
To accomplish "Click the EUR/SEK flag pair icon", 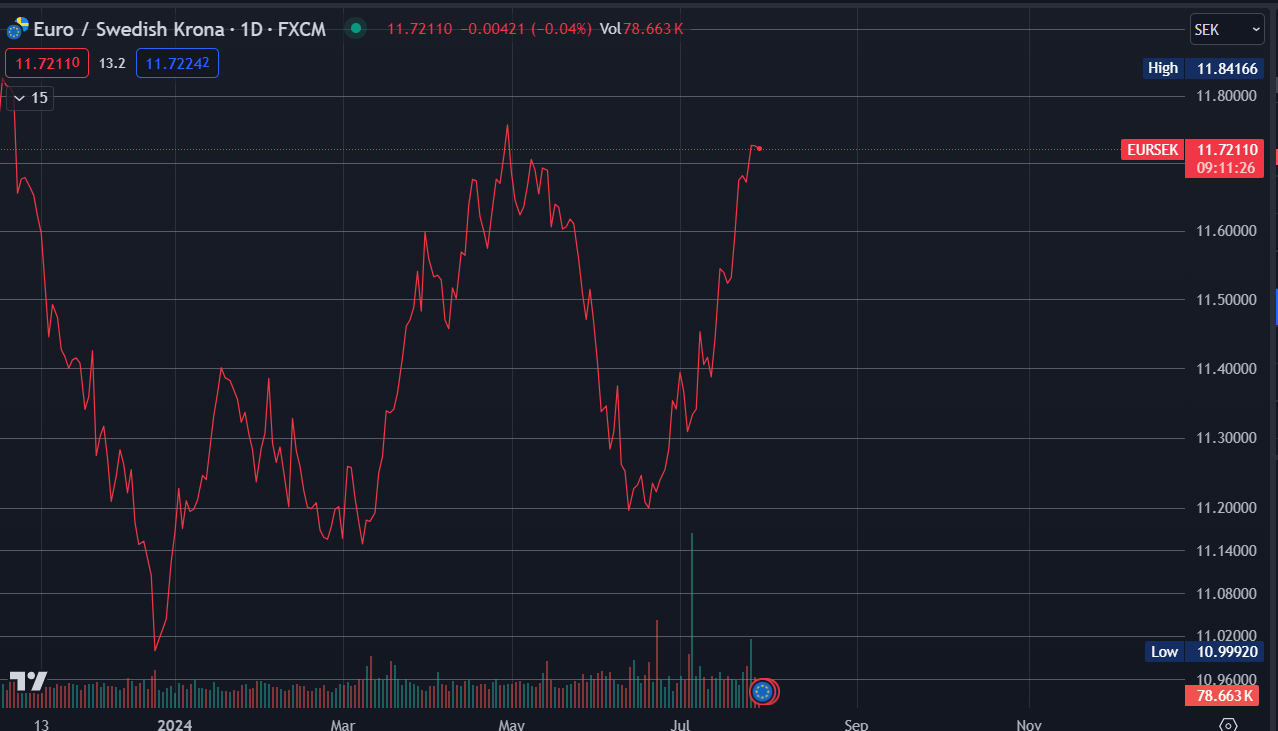I will click(17, 29).
